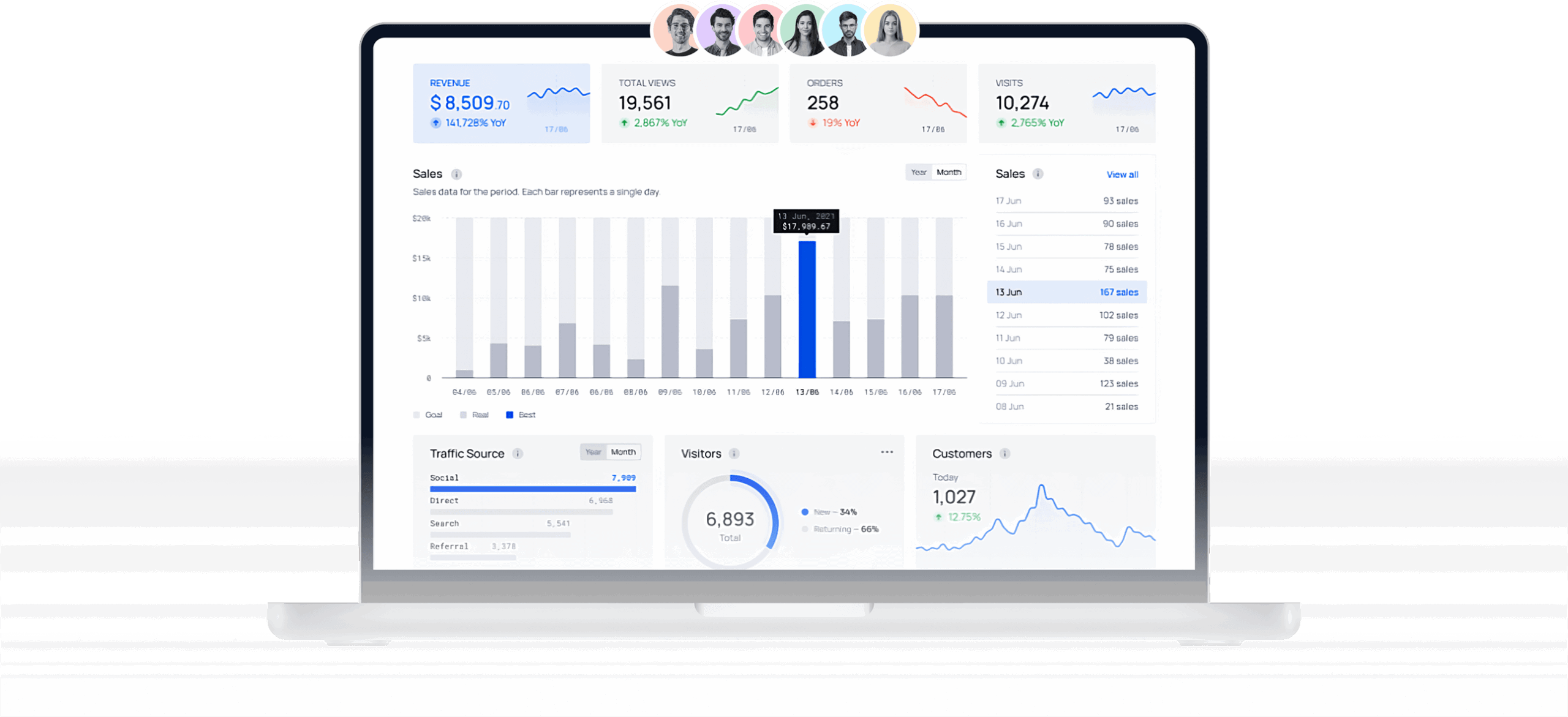This screenshot has height=717, width=1568.
Task: Set Traffic Source to Year view
Action: [x=593, y=452]
